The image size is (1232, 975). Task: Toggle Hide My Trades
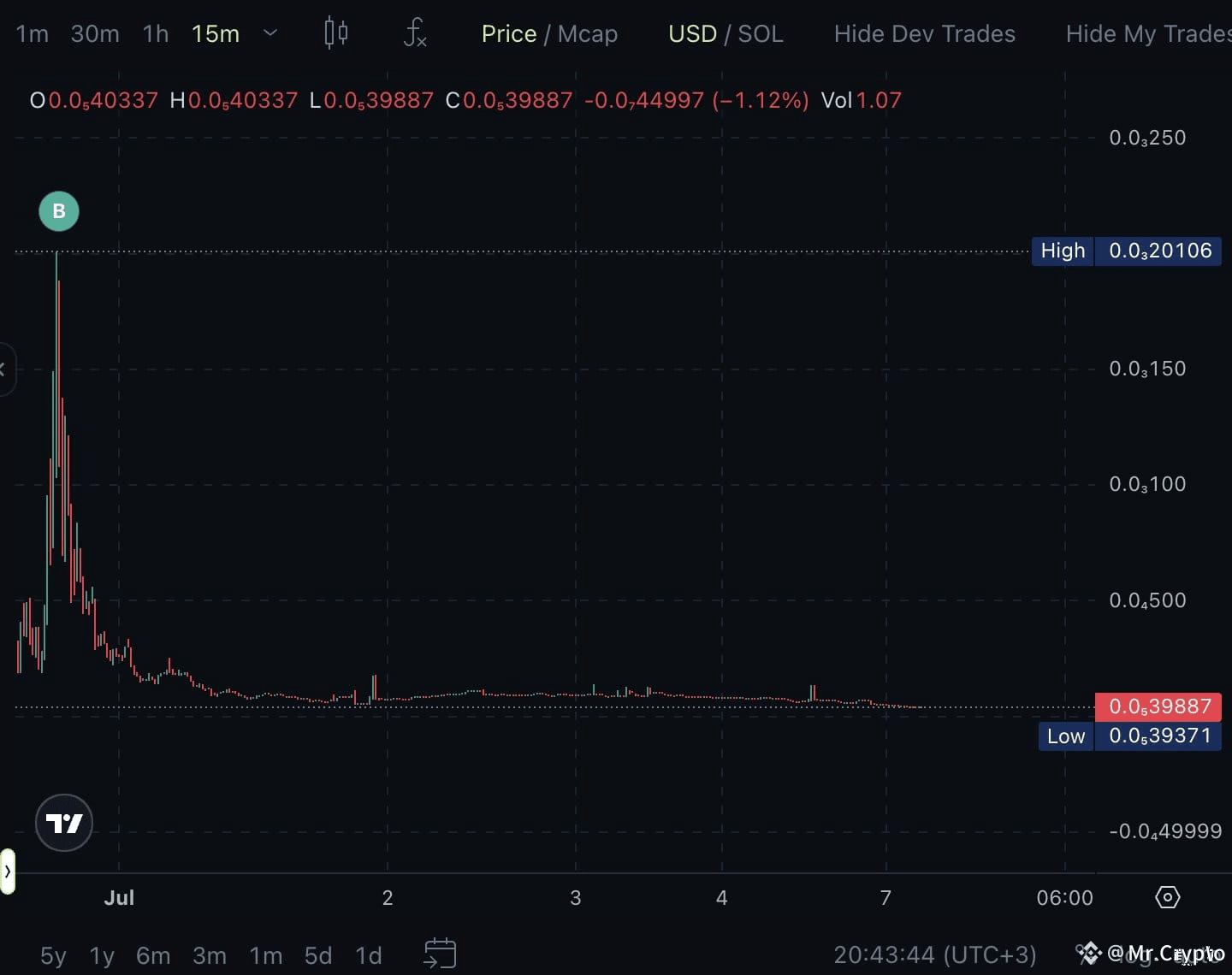(1148, 33)
